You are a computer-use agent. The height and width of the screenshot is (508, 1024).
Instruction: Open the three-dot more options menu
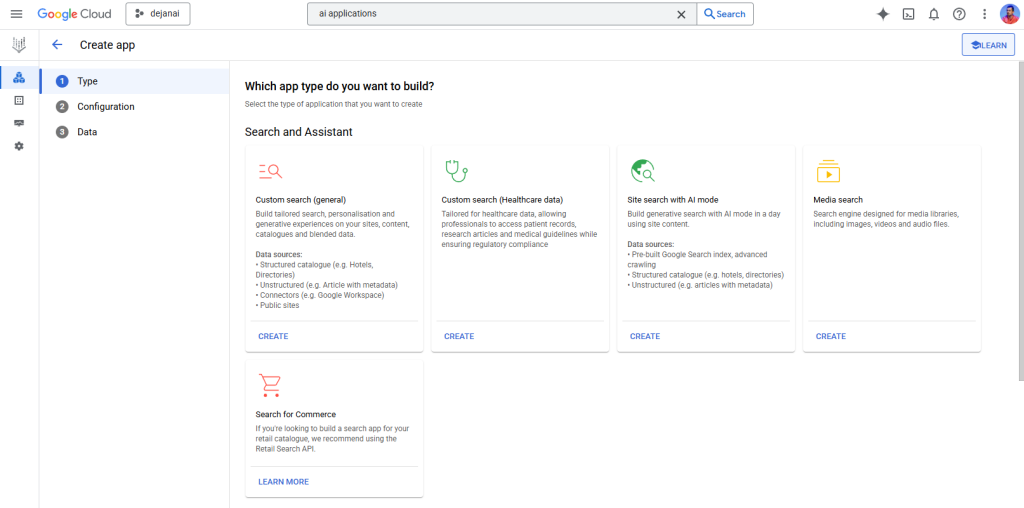point(985,14)
